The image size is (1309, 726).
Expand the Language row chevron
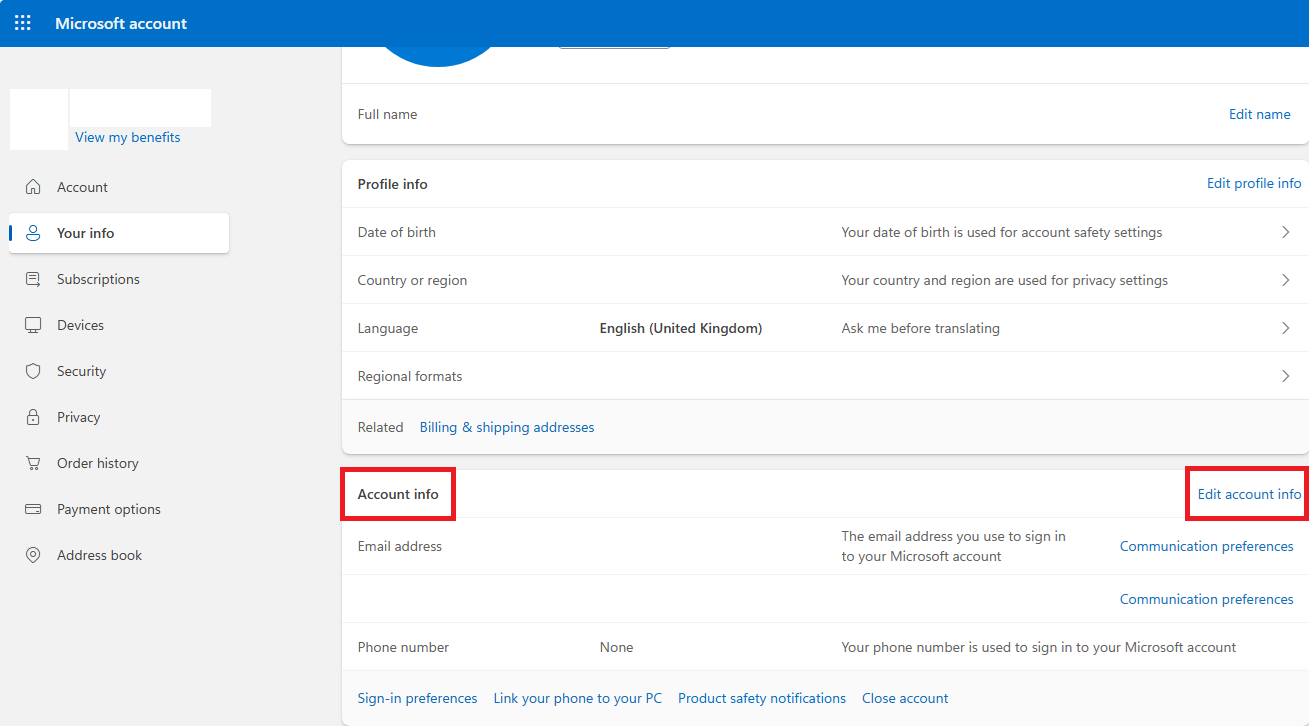point(1286,328)
